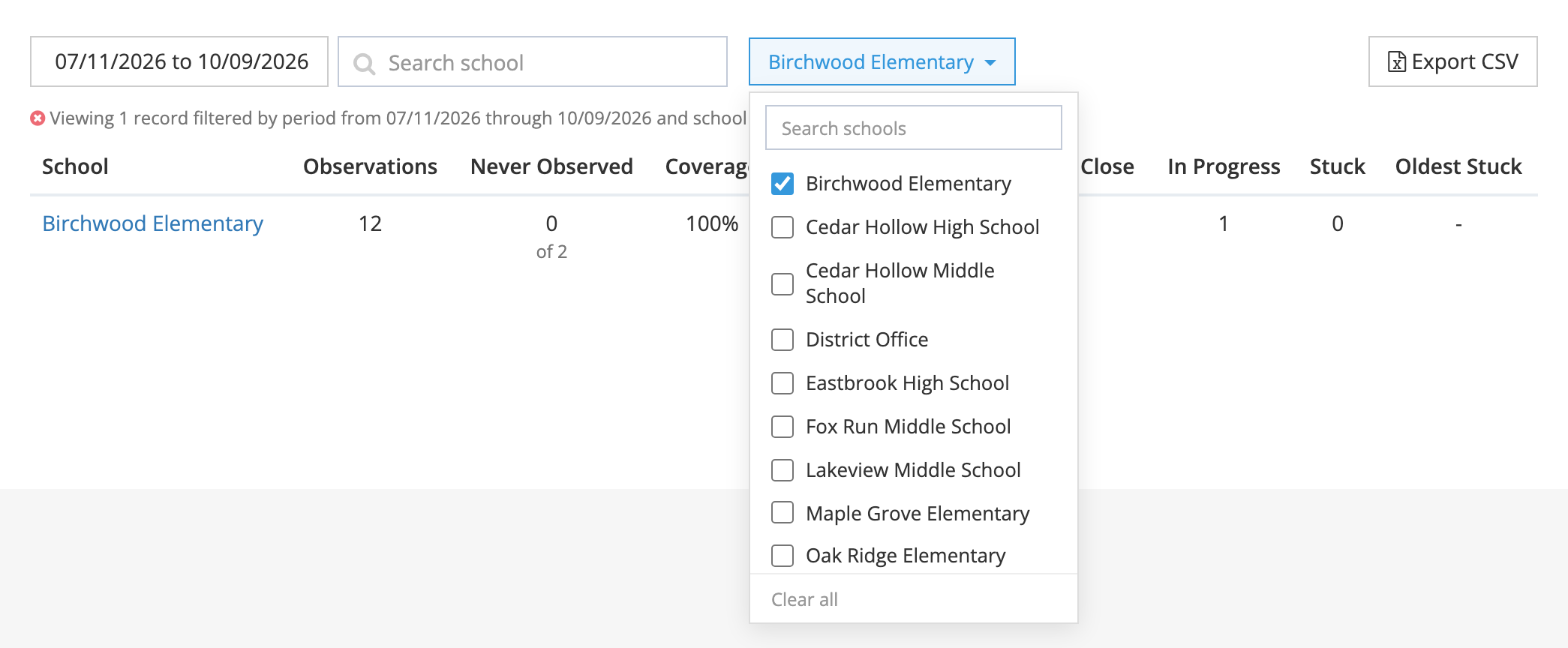Click the red clear-filter X icon

[38, 118]
